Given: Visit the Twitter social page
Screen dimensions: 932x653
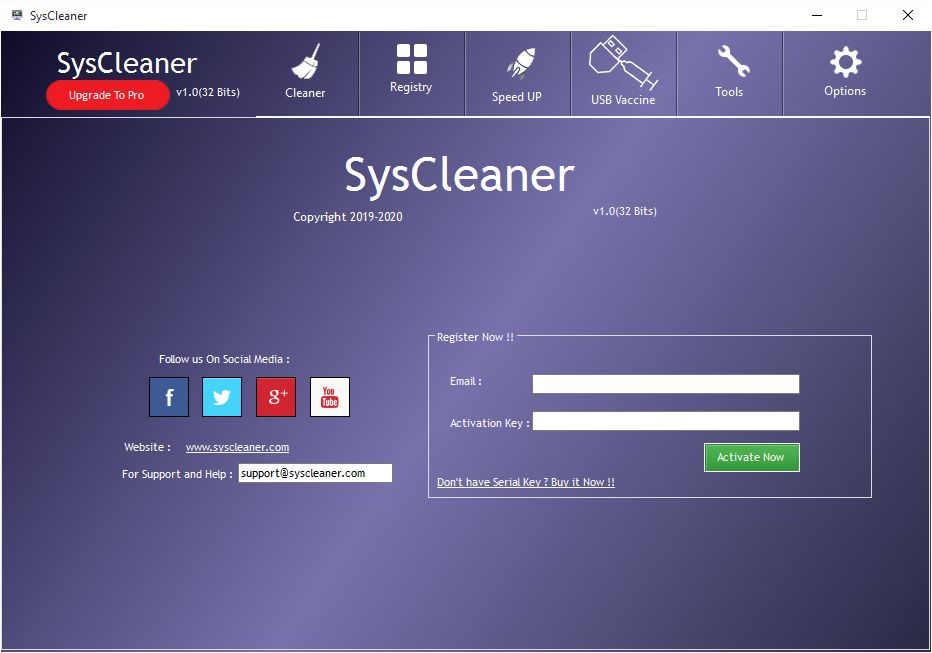Looking at the screenshot, I should point(222,397).
